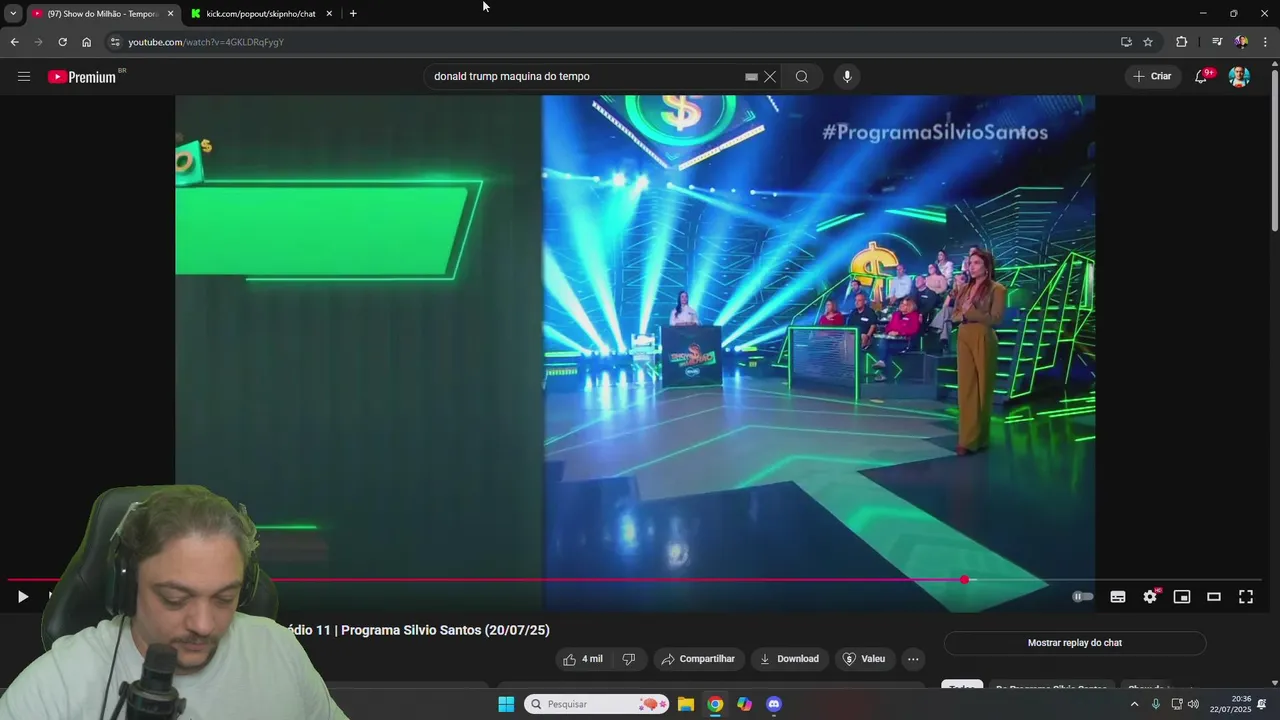Viewport: 1280px width, 720px height.
Task: Toggle subtitles/closed captions in the player
Action: 1118,597
